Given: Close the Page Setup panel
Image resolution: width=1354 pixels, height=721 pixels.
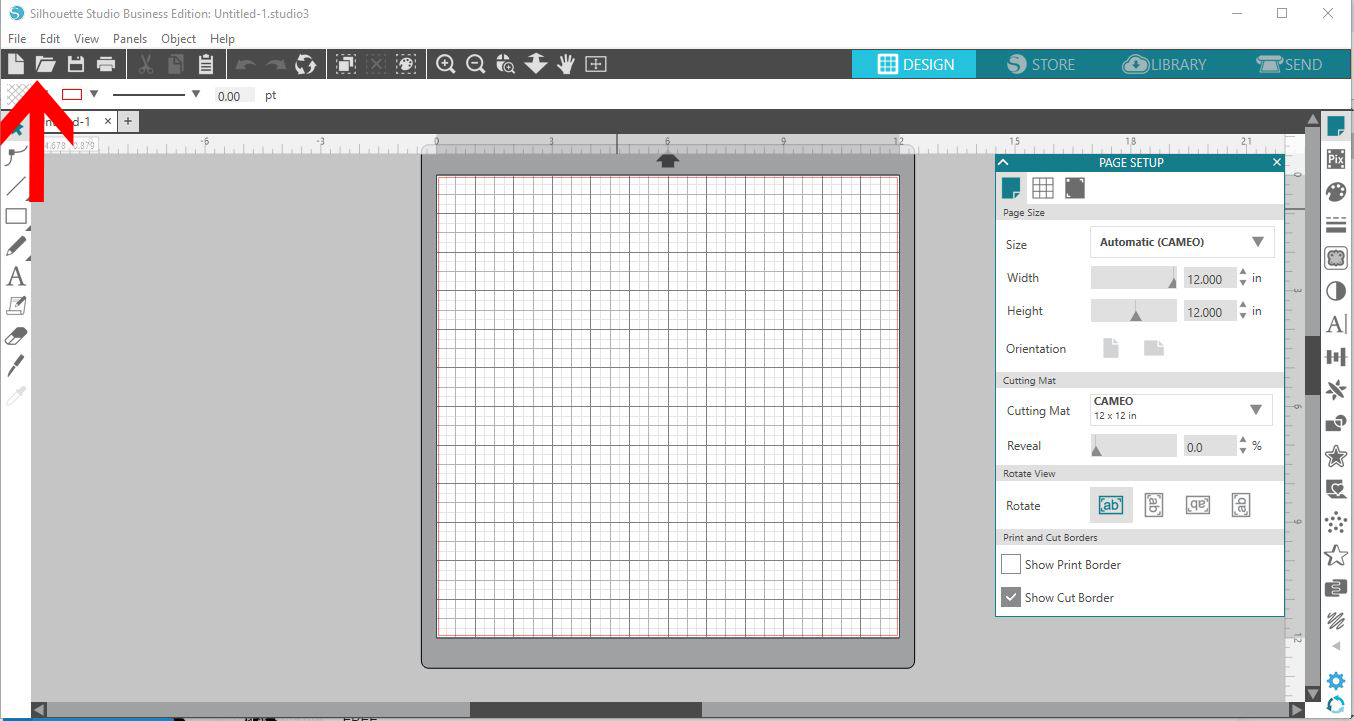Looking at the screenshot, I should (1277, 162).
